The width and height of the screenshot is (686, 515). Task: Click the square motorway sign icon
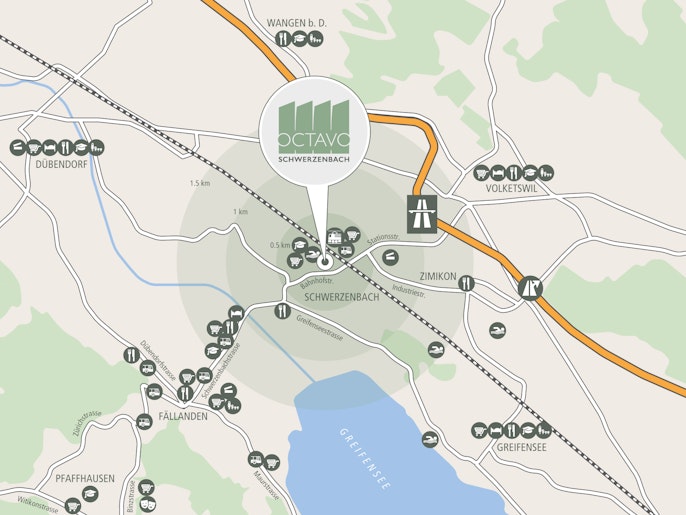click(x=422, y=214)
